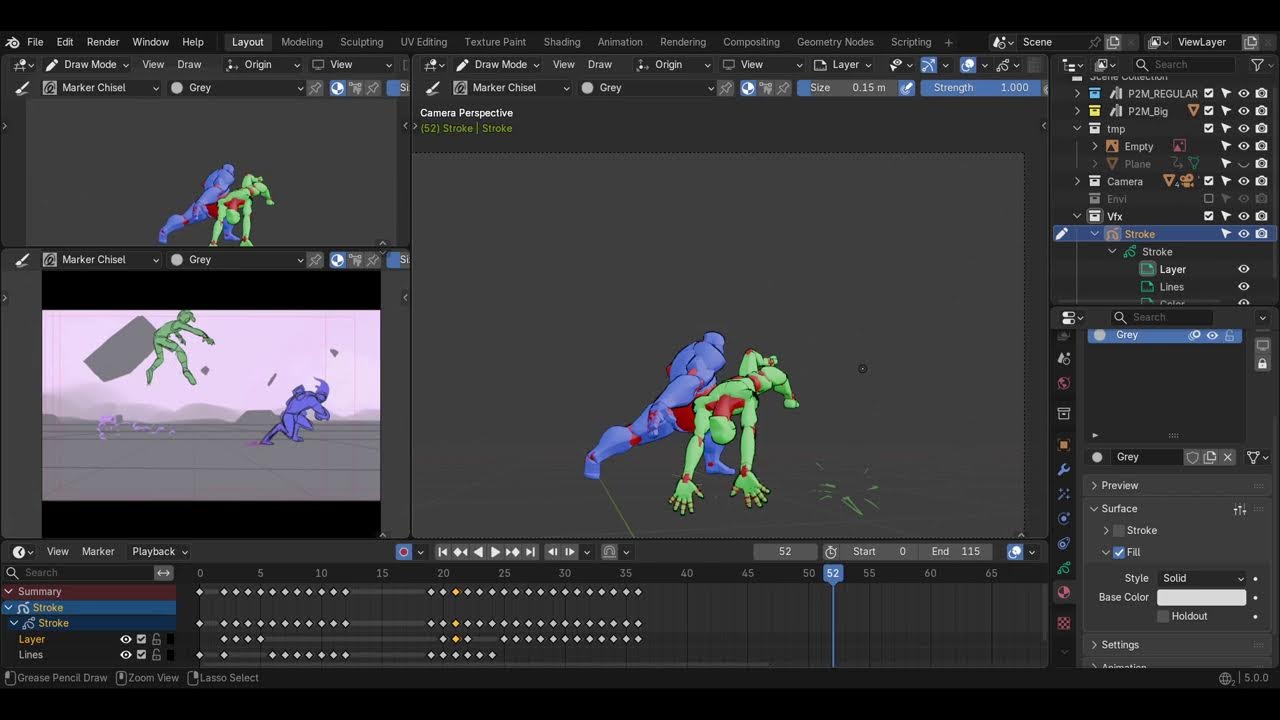This screenshot has width=1280, height=720.
Task: Hide the Layer channel in timeline
Action: tap(126, 639)
